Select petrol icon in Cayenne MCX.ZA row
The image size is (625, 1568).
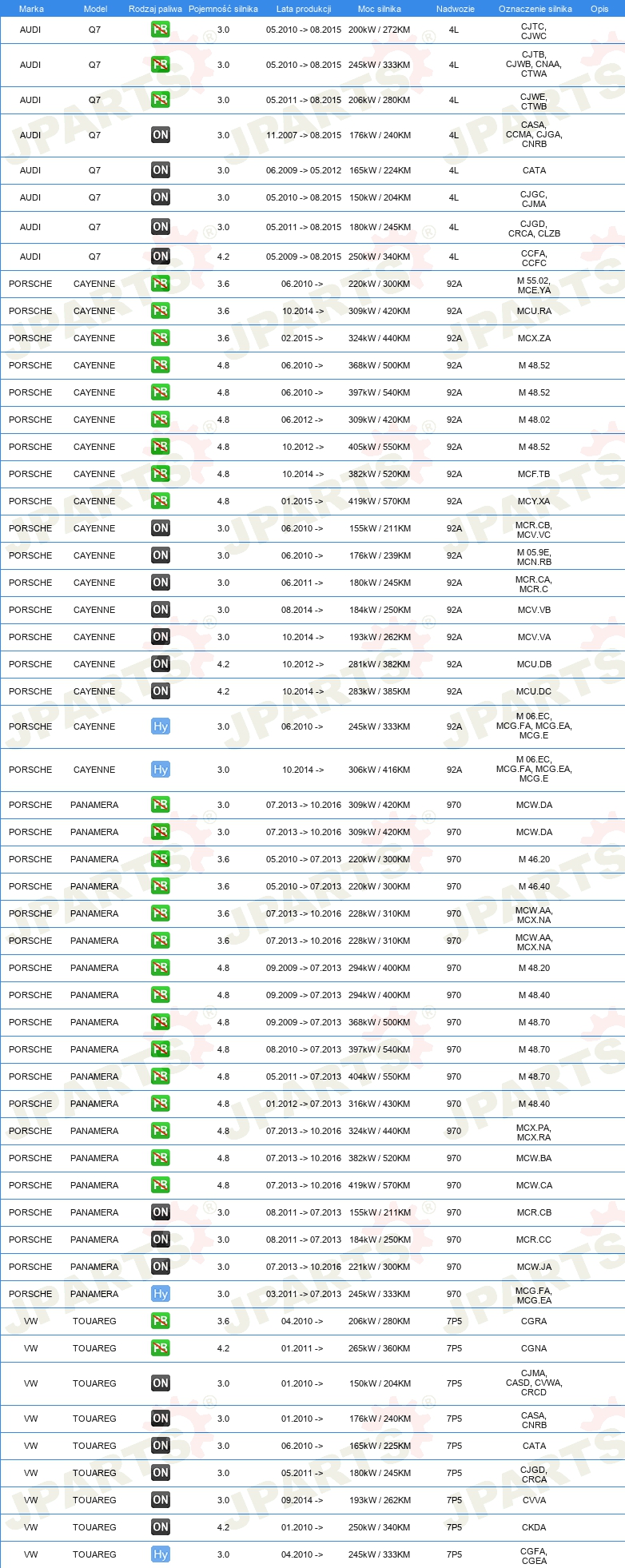(161, 338)
